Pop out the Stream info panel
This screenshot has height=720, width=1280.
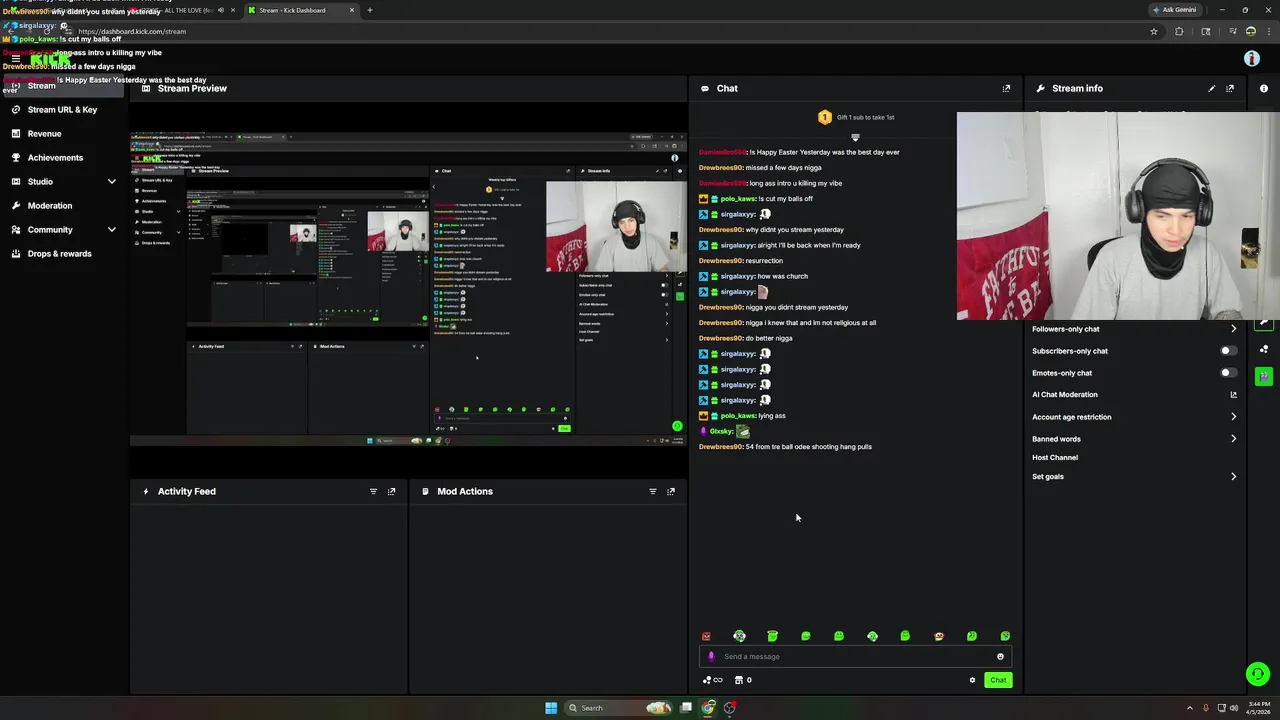(1230, 88)
